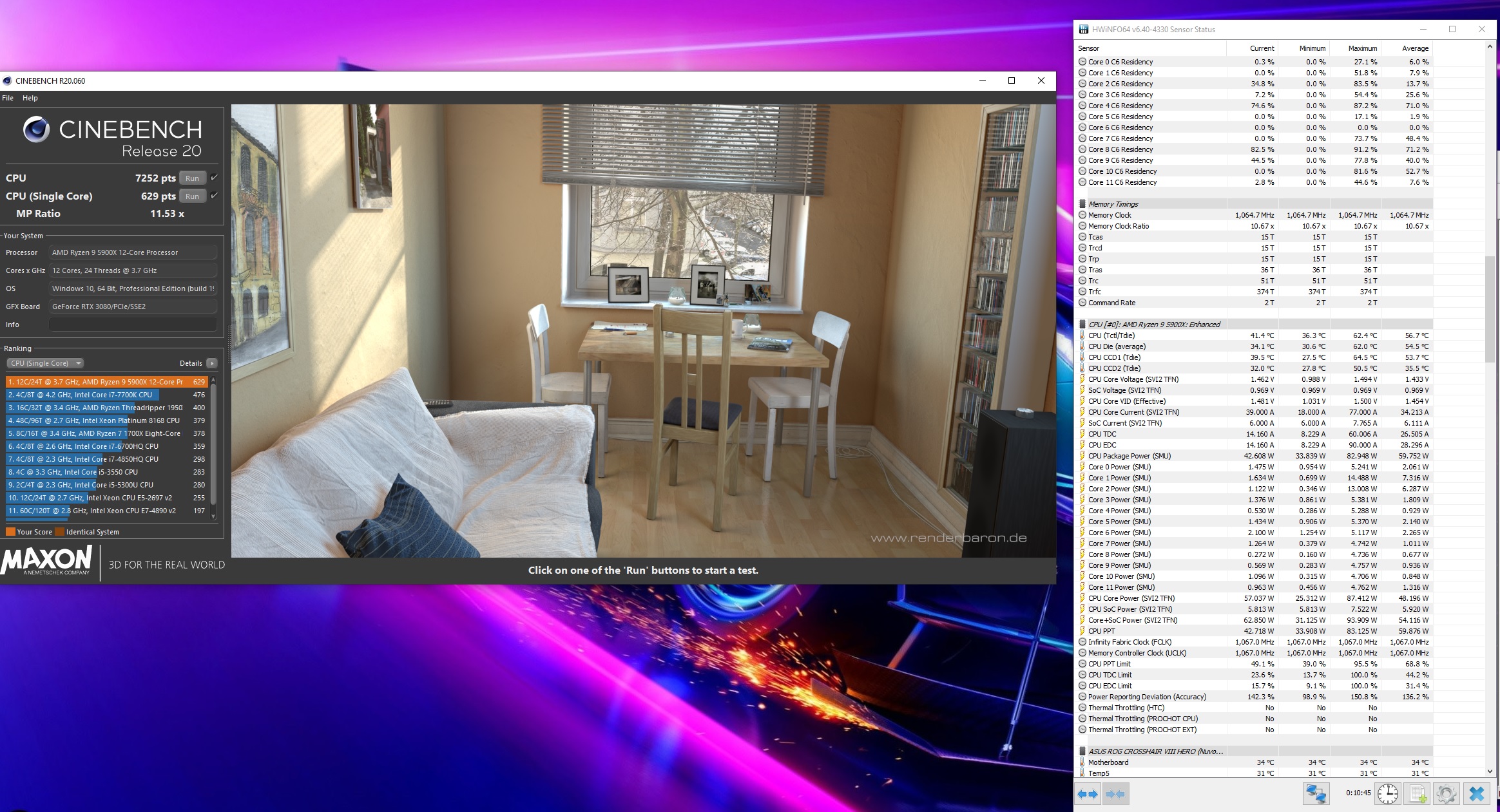Run the CPU (Single Core) benchmark
Screen dimensions: 1500x812
click(192, 196)
